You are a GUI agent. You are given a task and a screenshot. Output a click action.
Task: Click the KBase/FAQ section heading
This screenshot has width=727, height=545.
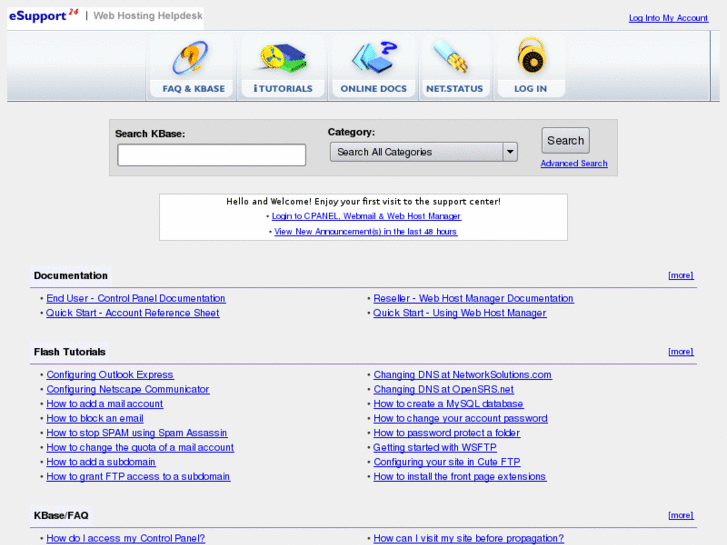tap(61, 515)
